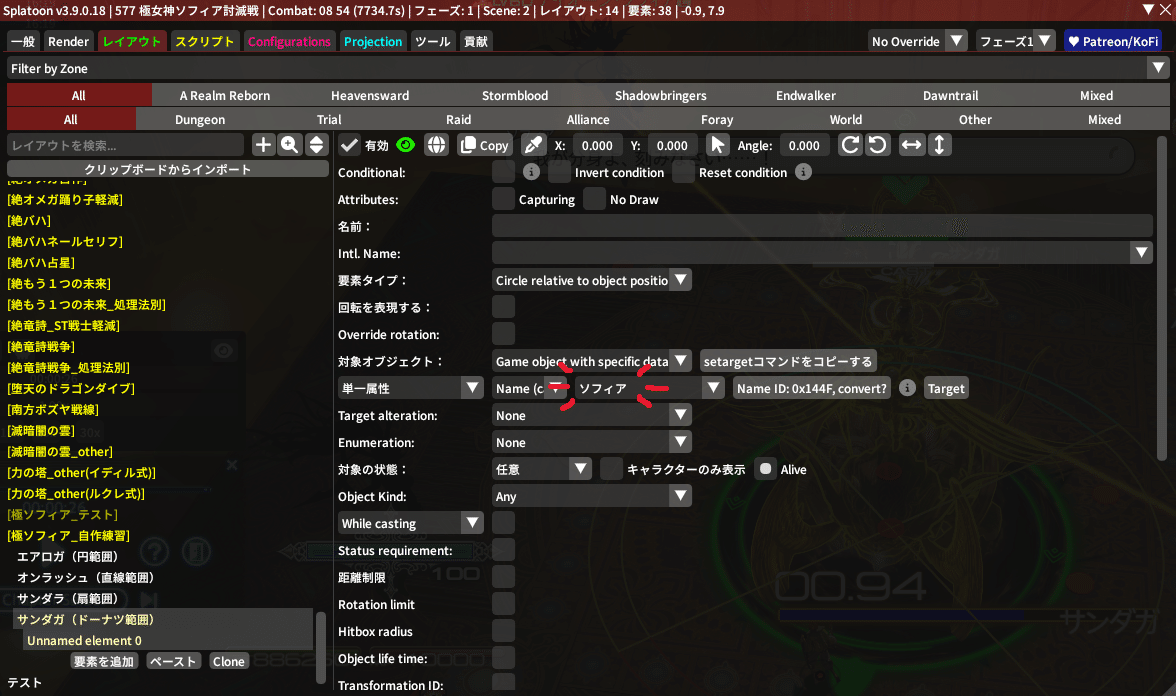
Task: Click the globe icon in the element toolbar
Action: (436, 145)
